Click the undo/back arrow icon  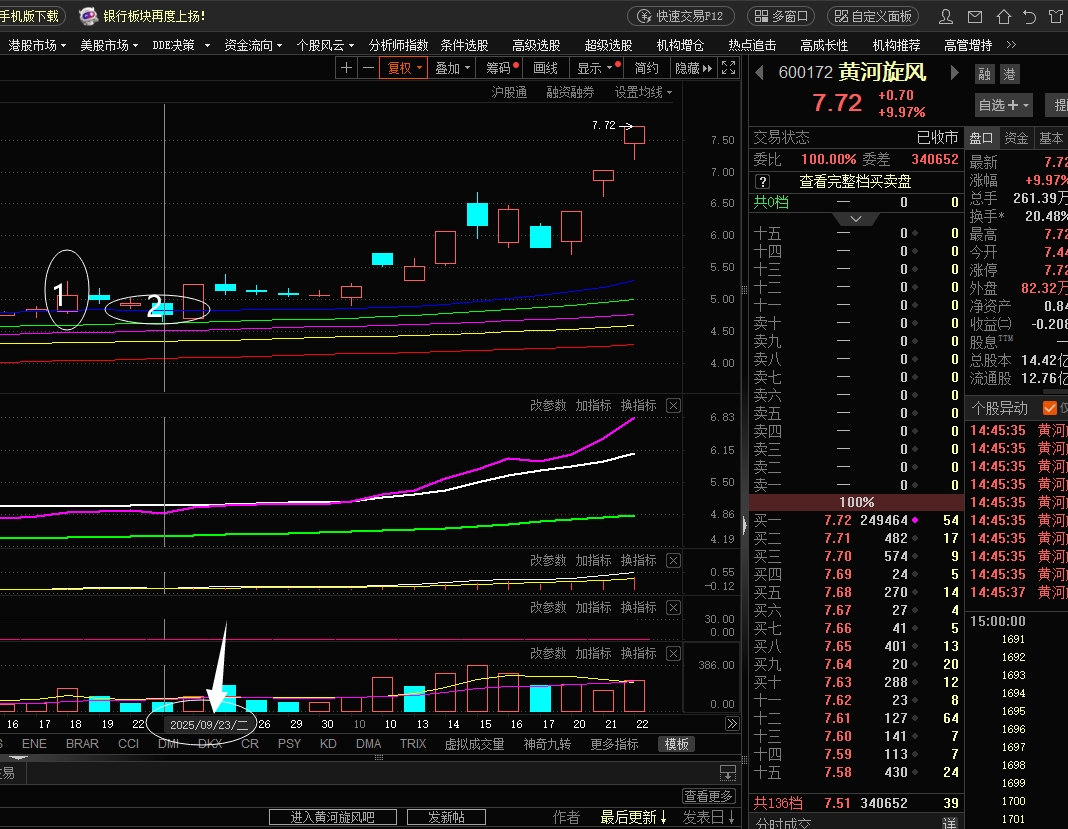pyautogui.click(x=1030, y=16)
